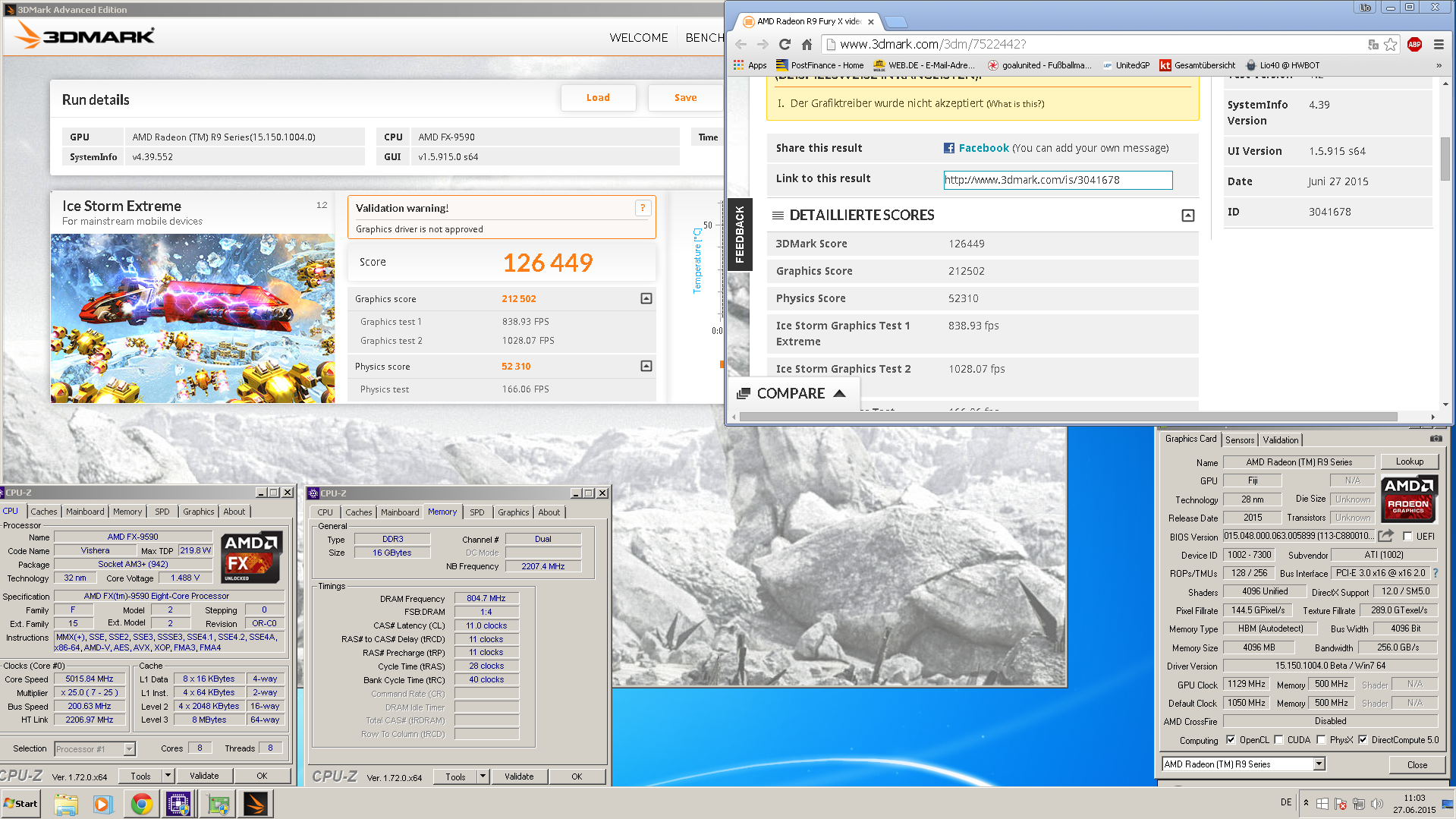This screenshot has width=1456, height=819.
Task: Click the Chrome home icon
Action: coord(807,45)
